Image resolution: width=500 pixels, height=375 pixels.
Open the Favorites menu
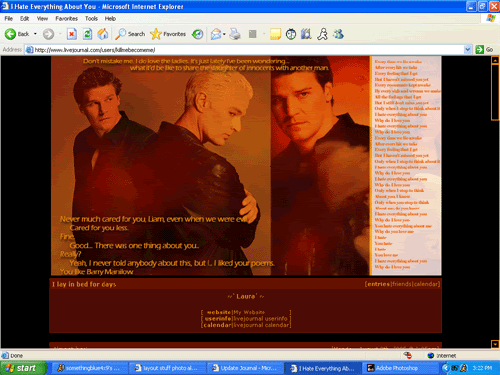click(x=66, y=19)
